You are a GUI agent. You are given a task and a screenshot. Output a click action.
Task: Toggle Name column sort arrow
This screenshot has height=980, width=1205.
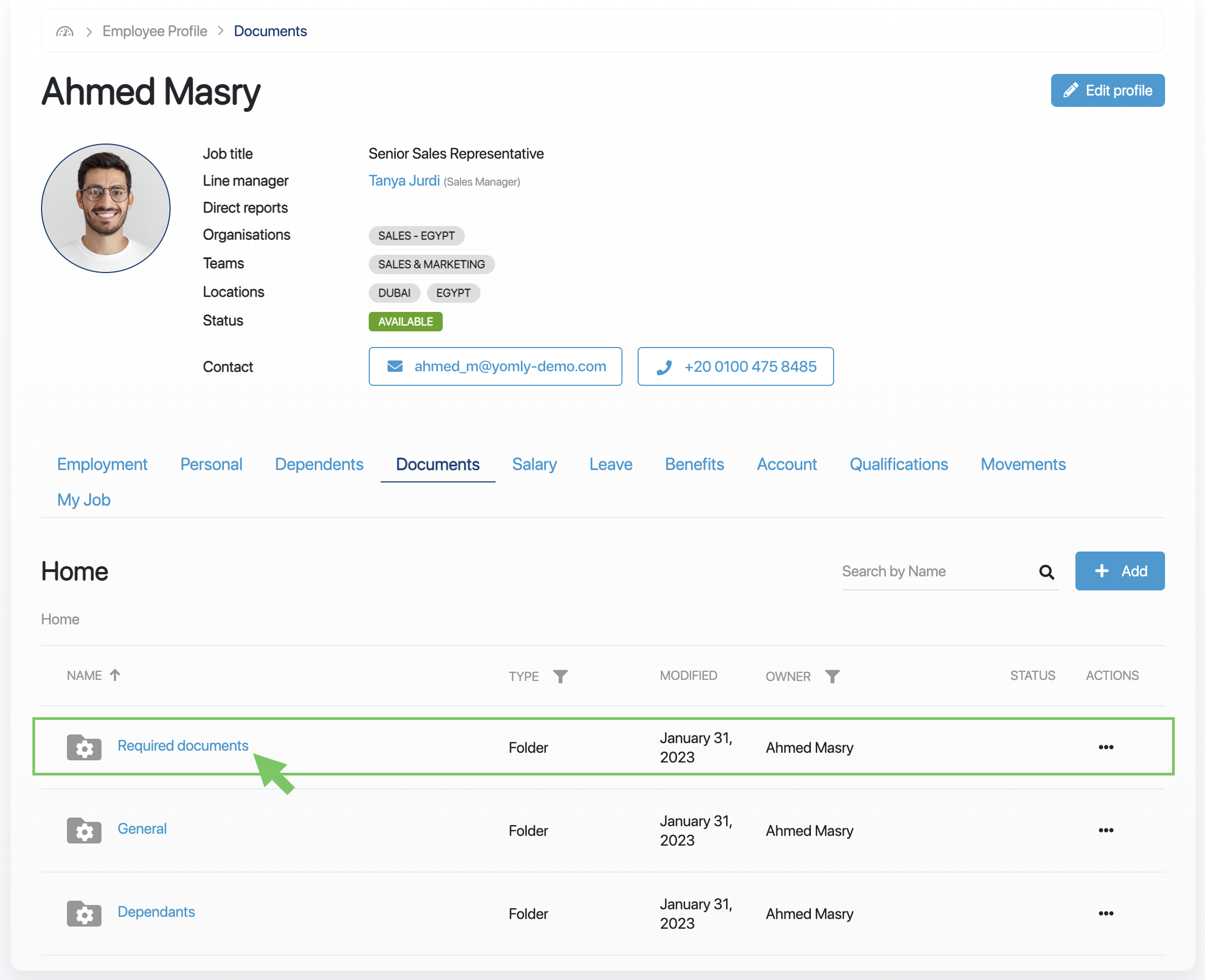coord(115,675)
